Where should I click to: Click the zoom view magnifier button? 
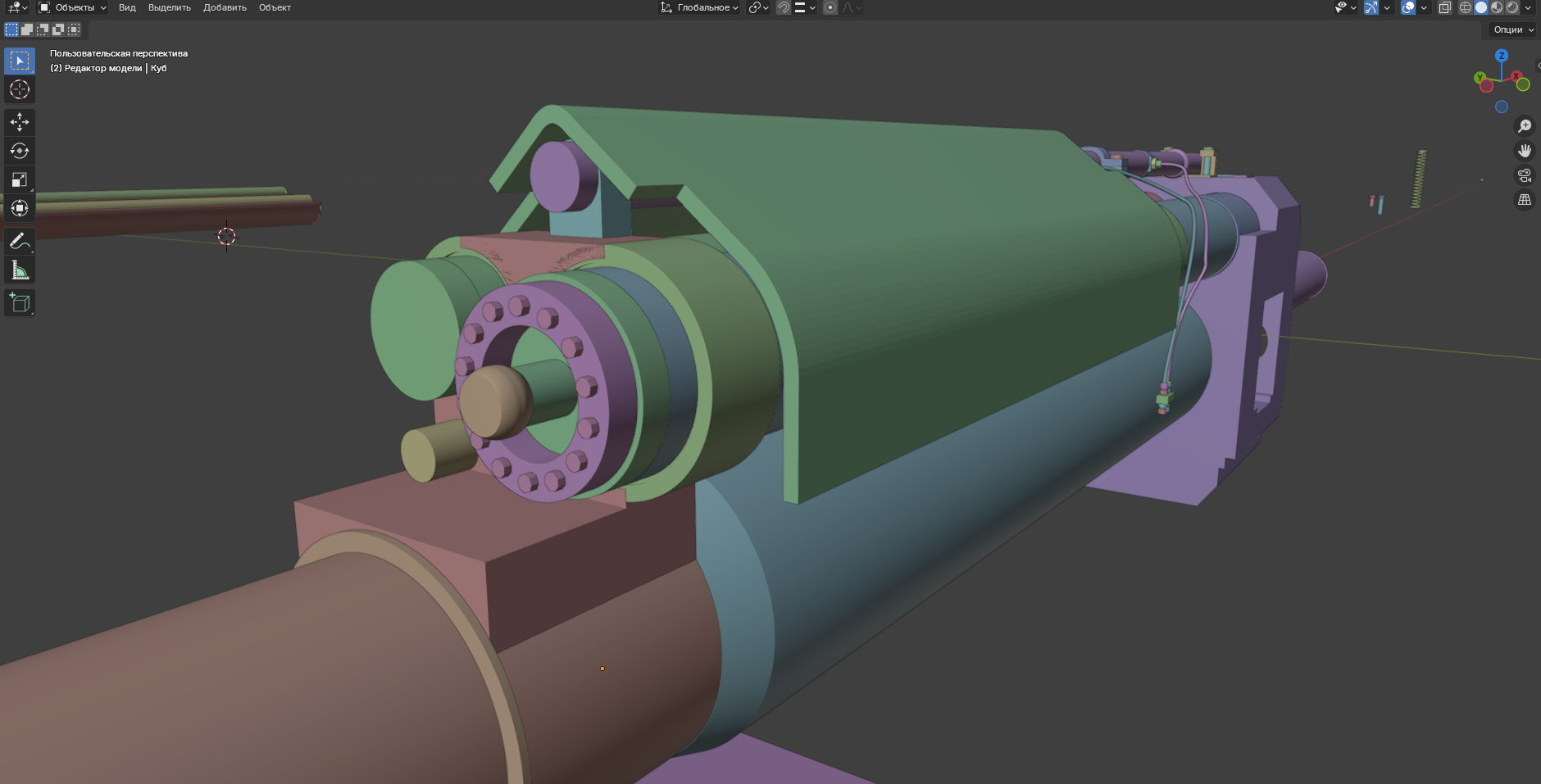[1525, 126]
